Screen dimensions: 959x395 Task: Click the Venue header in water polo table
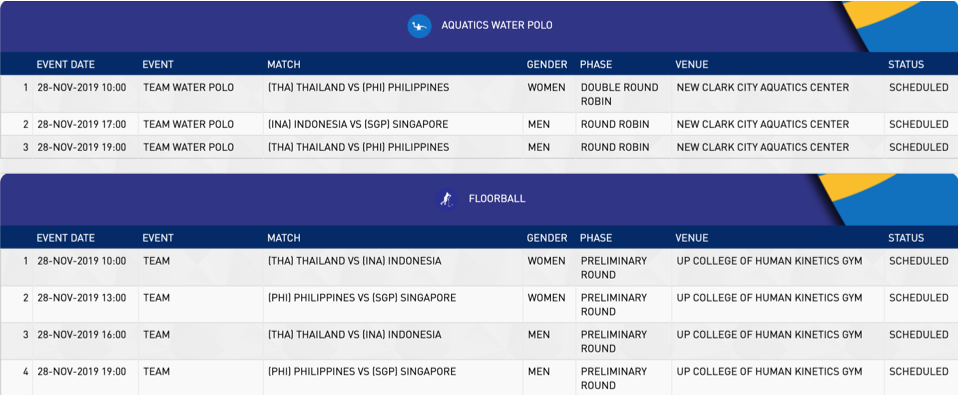[692, 64]
